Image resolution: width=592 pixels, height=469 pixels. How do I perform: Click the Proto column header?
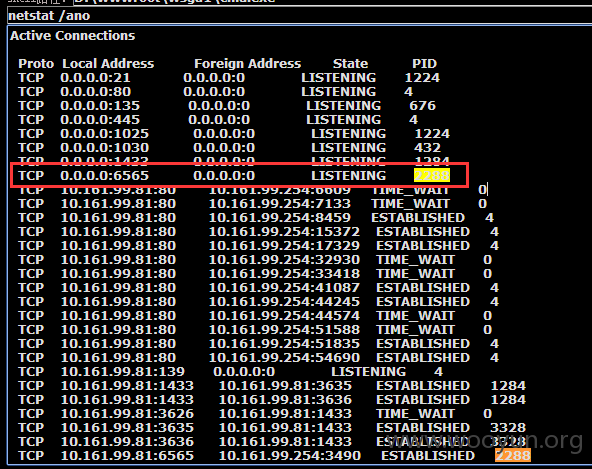pyautogui.click(x=36, y=63)
